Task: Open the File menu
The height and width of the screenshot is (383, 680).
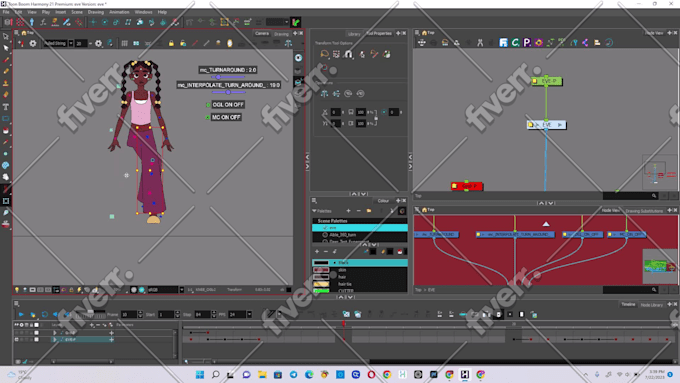Action: (6, 12)
